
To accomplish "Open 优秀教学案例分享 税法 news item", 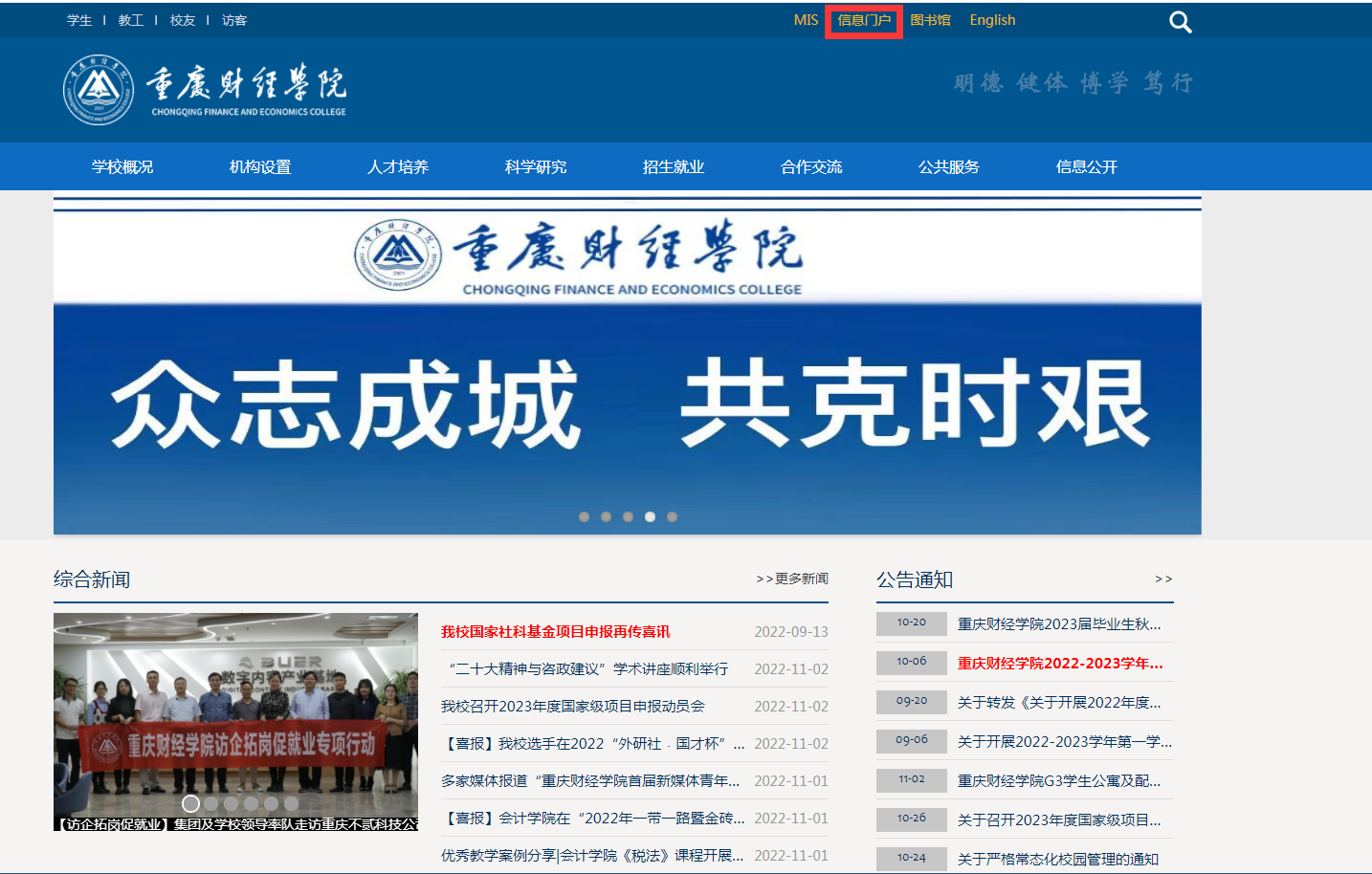I will click(x=592, y=855).
